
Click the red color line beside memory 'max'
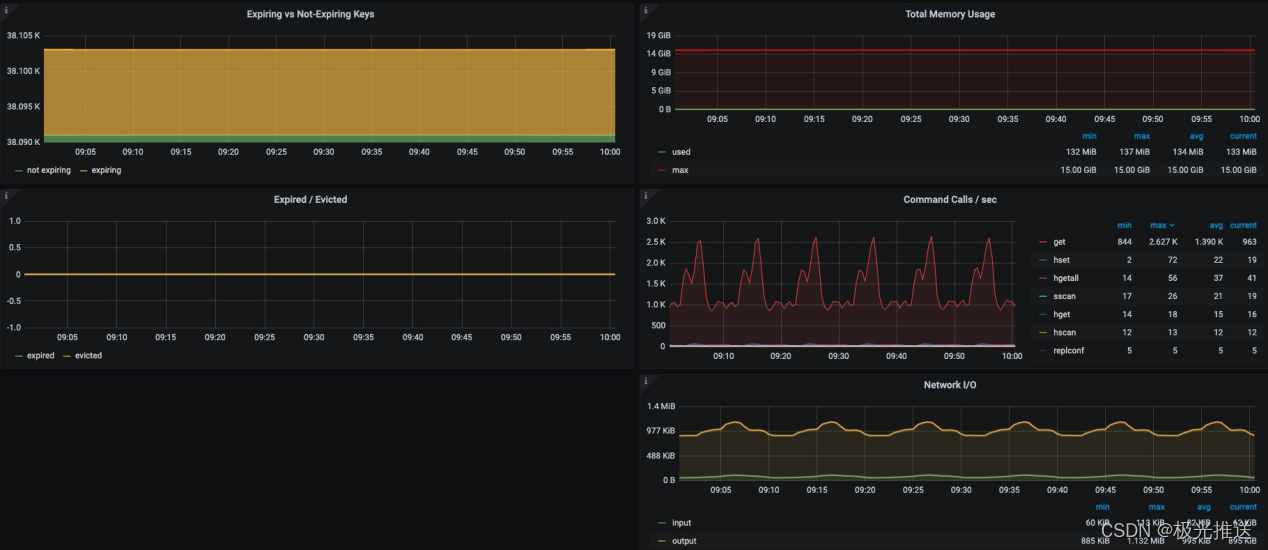[661, 171]
